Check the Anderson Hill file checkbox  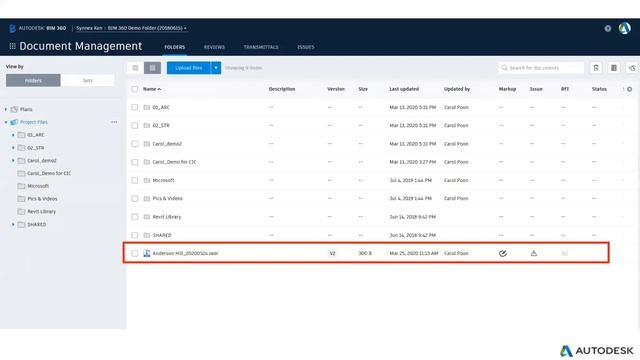point(135,253)
